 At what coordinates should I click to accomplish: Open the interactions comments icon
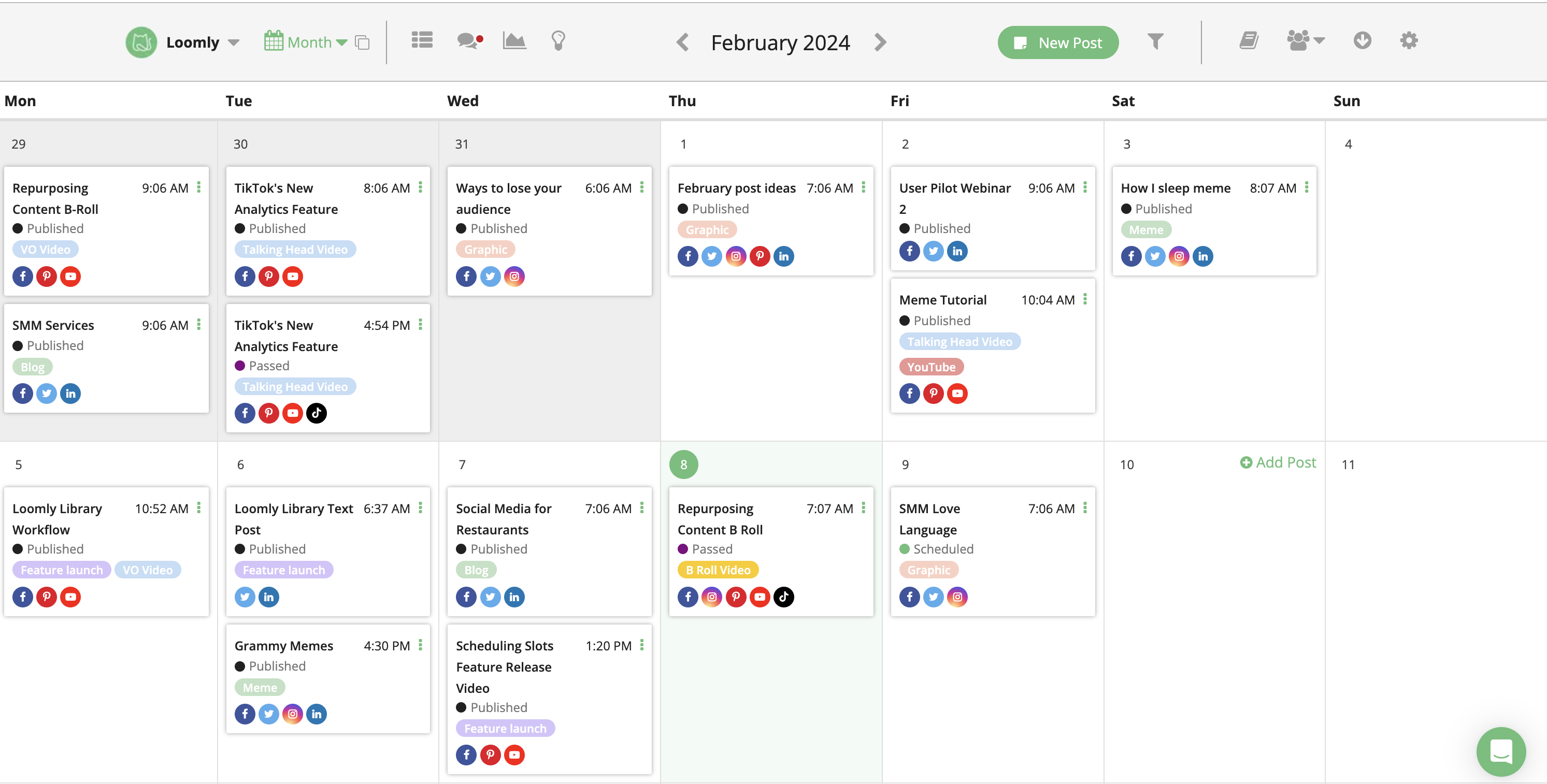[469, 41]
